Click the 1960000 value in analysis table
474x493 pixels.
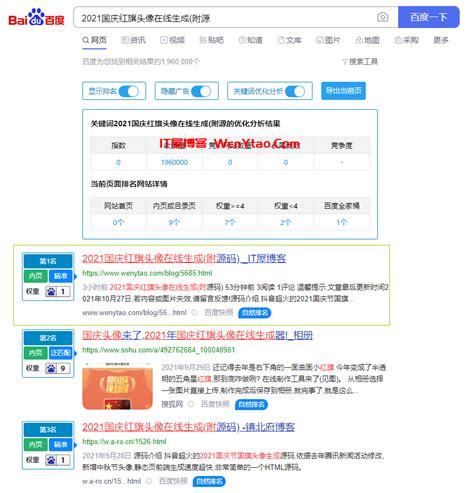174,162
